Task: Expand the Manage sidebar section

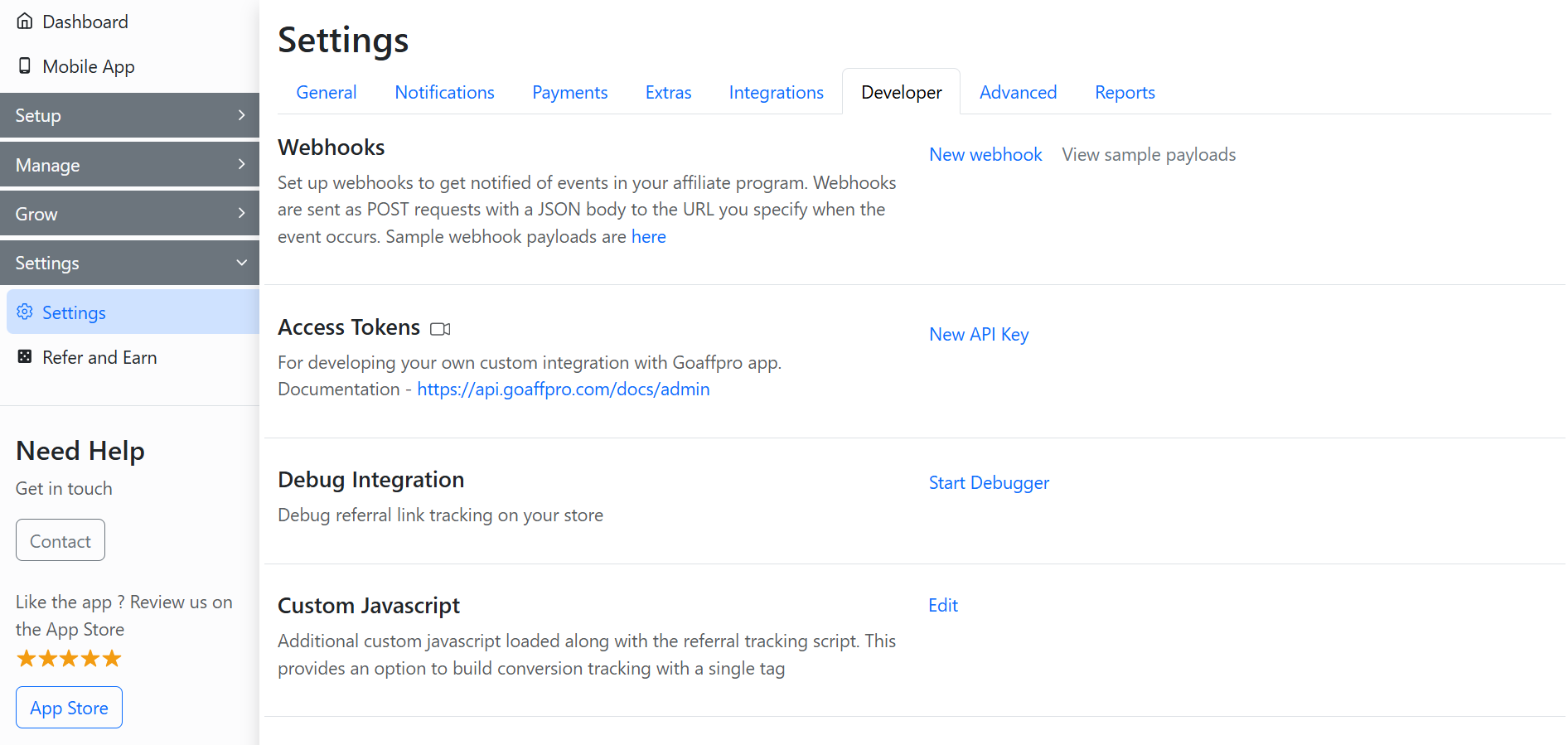Action: [129, 165]
